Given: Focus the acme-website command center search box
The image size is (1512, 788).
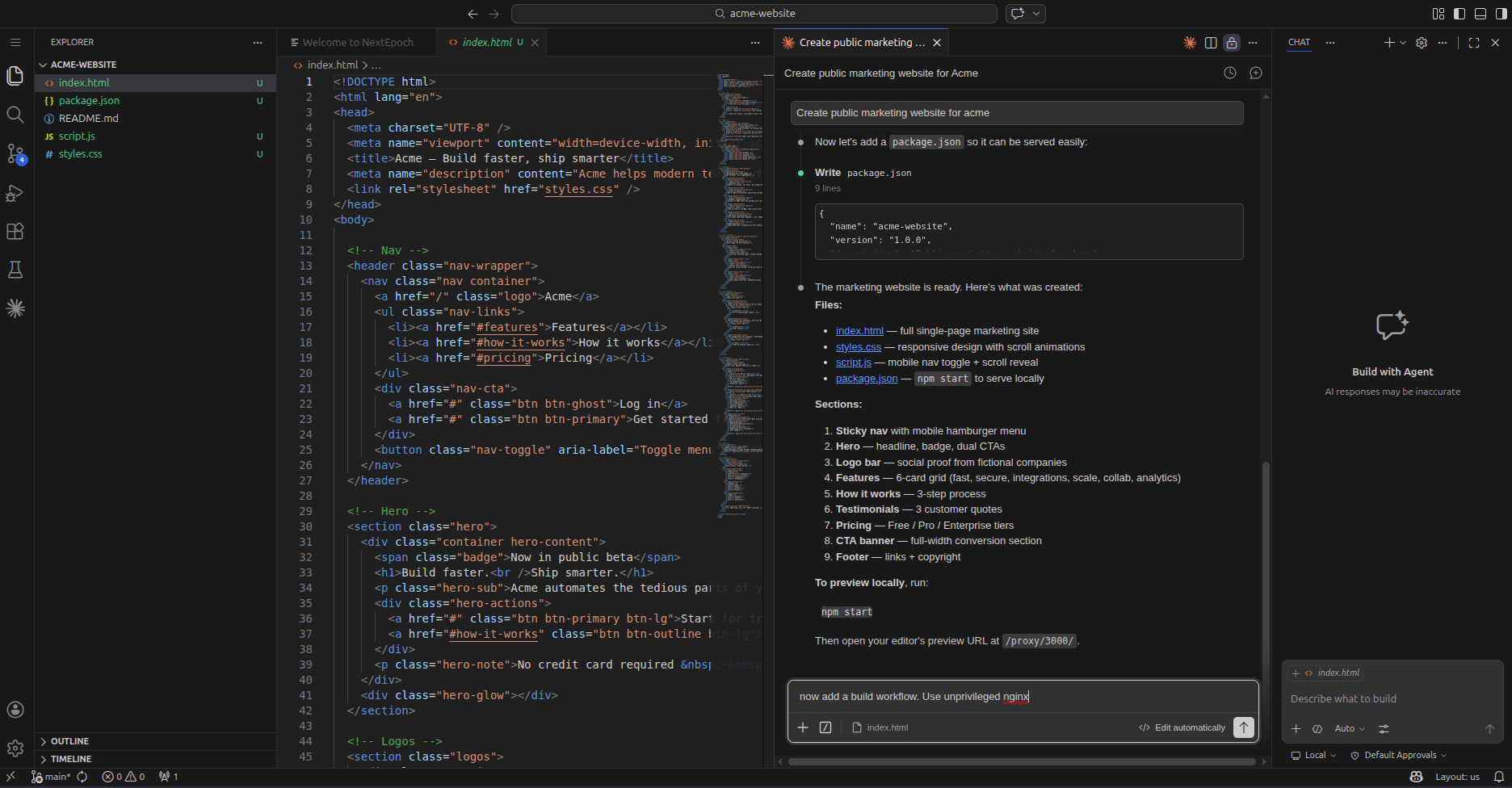Looking at the screenshot, I should (754, 14).
